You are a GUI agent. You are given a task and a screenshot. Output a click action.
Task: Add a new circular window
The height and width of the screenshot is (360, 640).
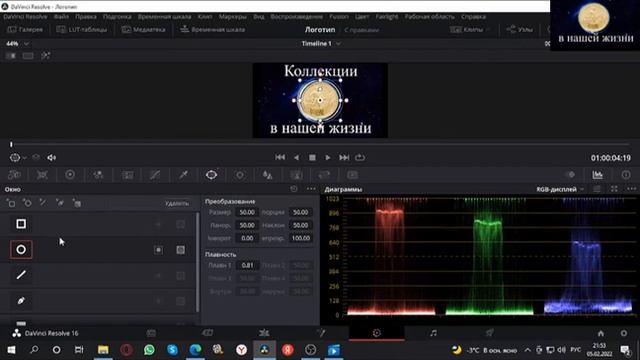(27, 203)
